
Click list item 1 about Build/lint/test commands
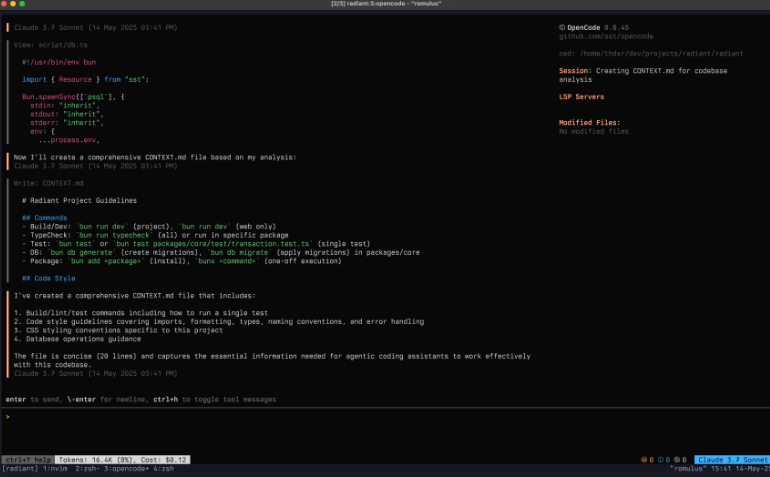click(x=141, y=313)
